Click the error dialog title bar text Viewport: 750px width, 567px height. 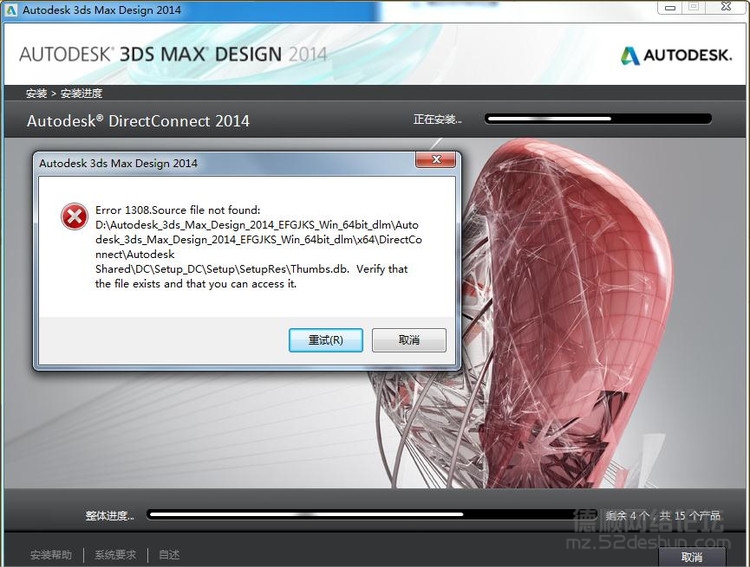(x=118, y=163)
